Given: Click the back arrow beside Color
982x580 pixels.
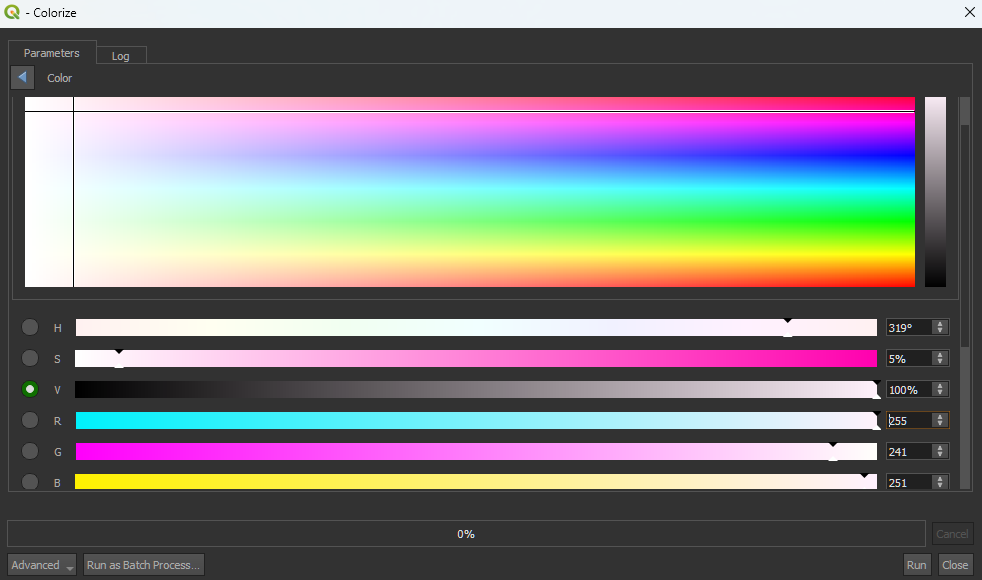Looking at the screenshot, I should (22, 78).
